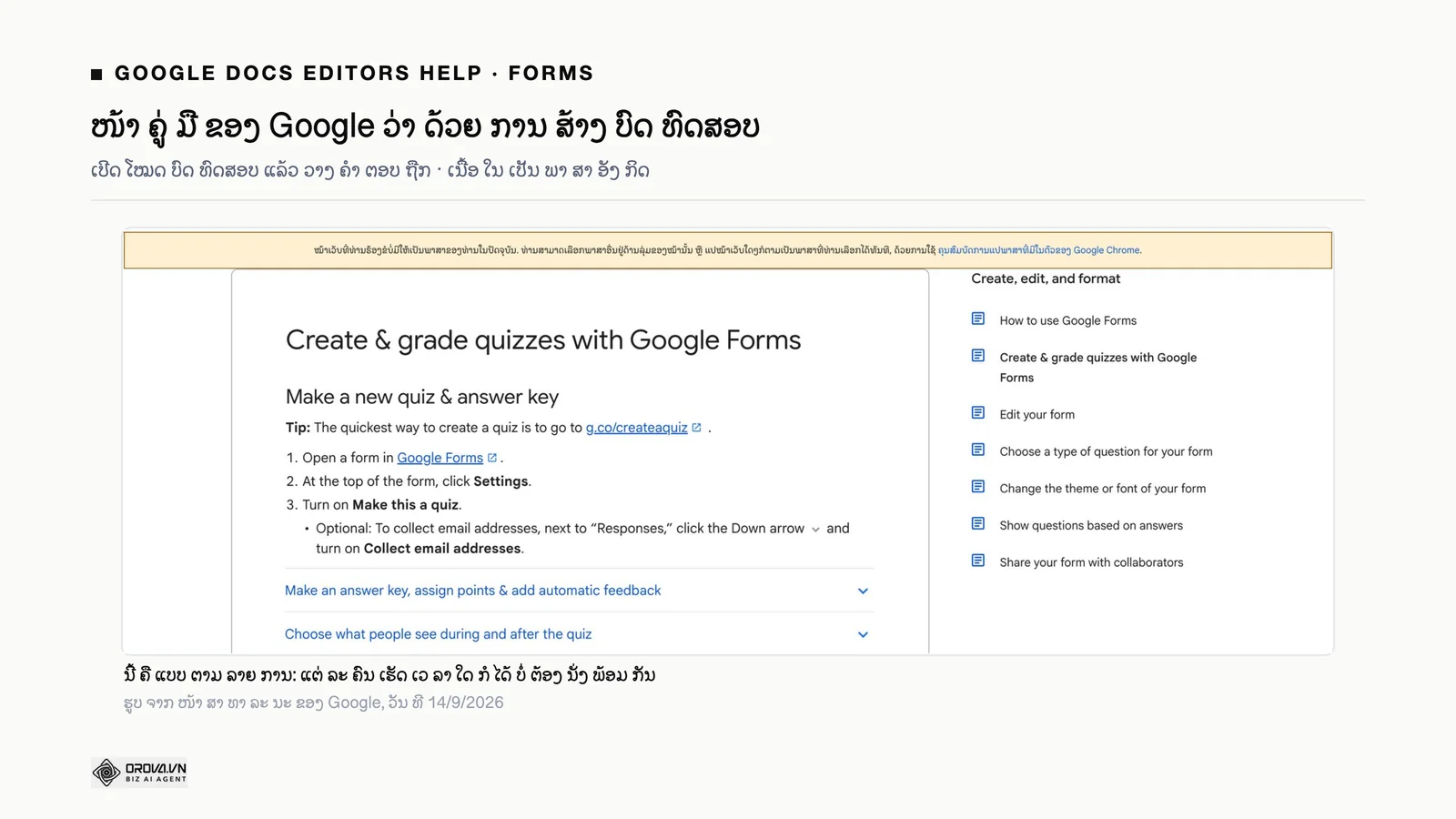1456x819 pixels.
Task: Click the Google Chrome translation link in the banner
Action: click(1039, 250)
